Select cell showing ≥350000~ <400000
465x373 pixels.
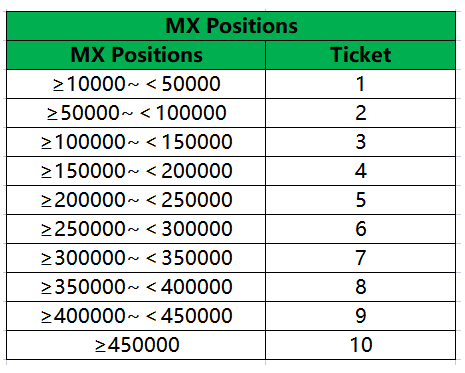(x=136, y=287)
